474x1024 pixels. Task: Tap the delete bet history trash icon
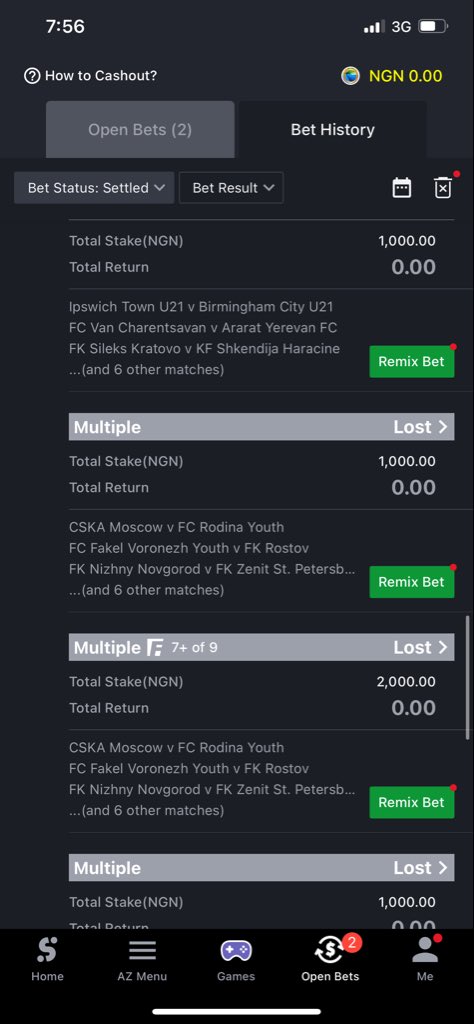[x=443, y=188]
